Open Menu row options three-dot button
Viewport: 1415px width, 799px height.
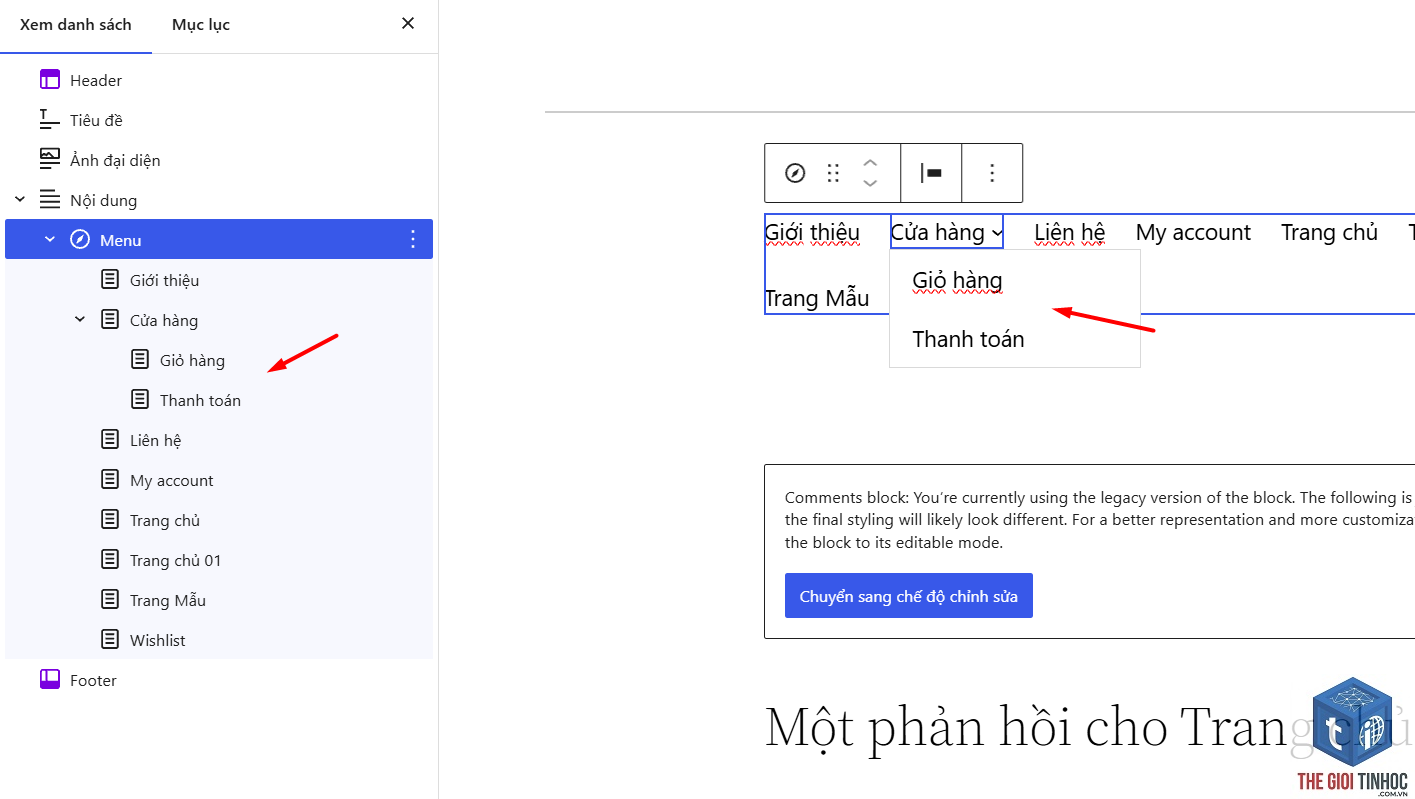tap(413, 240)
